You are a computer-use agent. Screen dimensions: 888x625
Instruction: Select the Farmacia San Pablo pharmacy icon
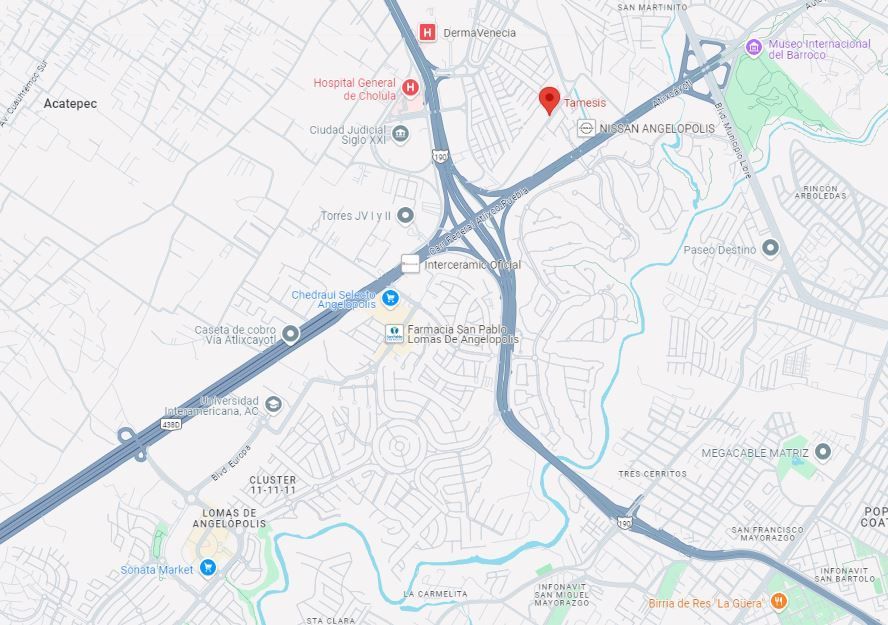click(x=394, y=333)
